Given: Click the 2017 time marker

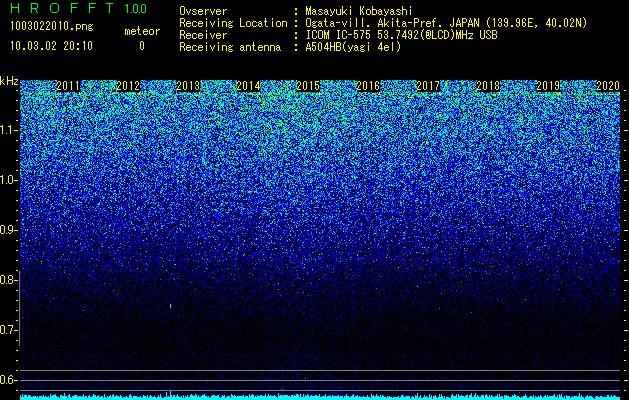Looking at the screenshot, I should pos(428,86).
